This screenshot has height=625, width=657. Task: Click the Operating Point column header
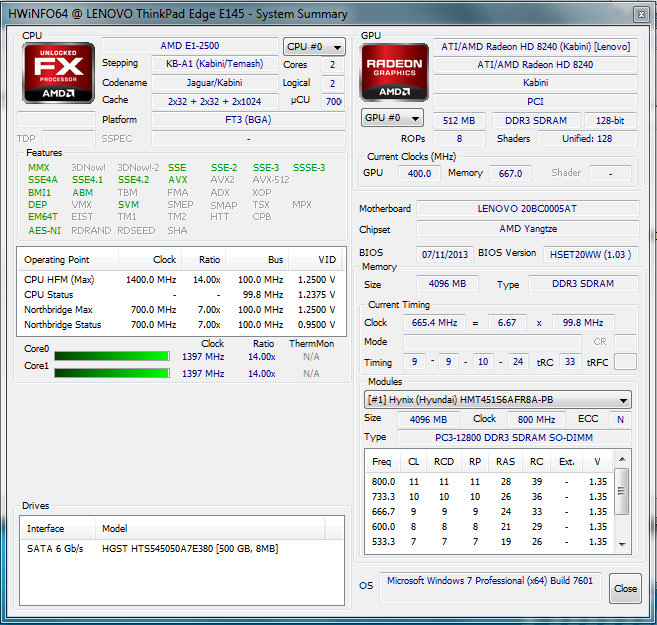pyautogui.click(x=68, y=260)
